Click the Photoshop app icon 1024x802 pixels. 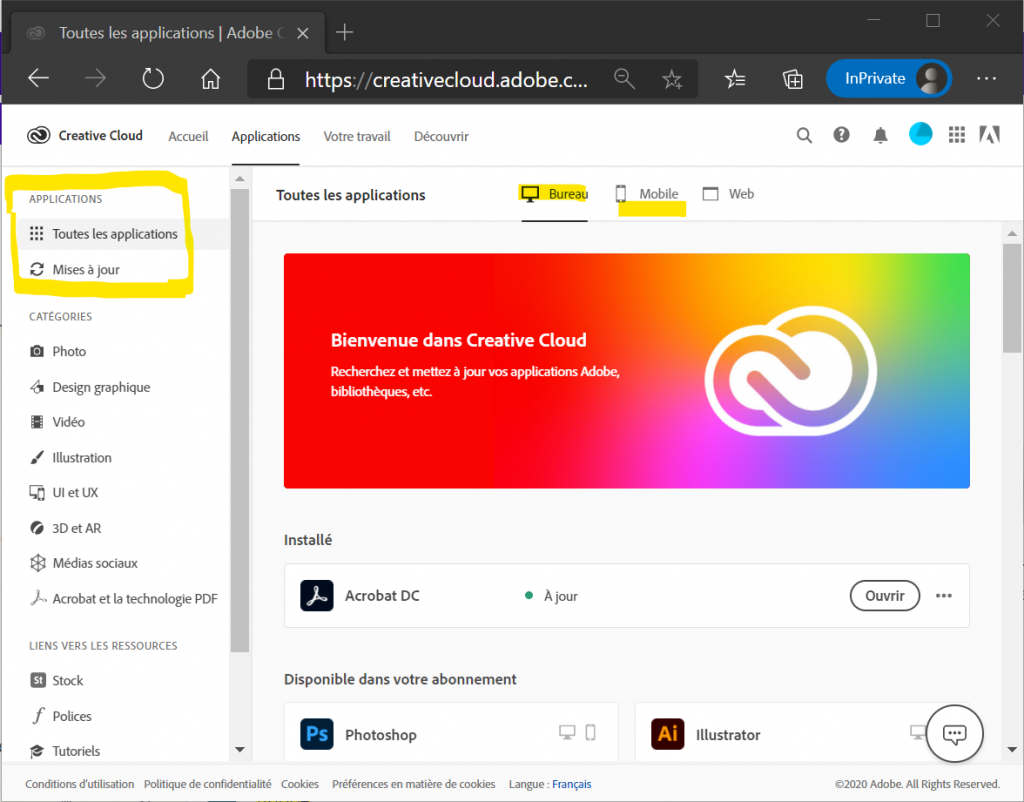[x=317, y=734]
